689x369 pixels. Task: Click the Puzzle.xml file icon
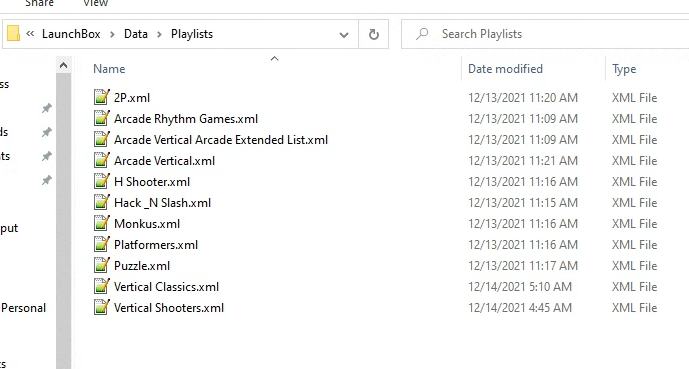click(x=102, y=265)
